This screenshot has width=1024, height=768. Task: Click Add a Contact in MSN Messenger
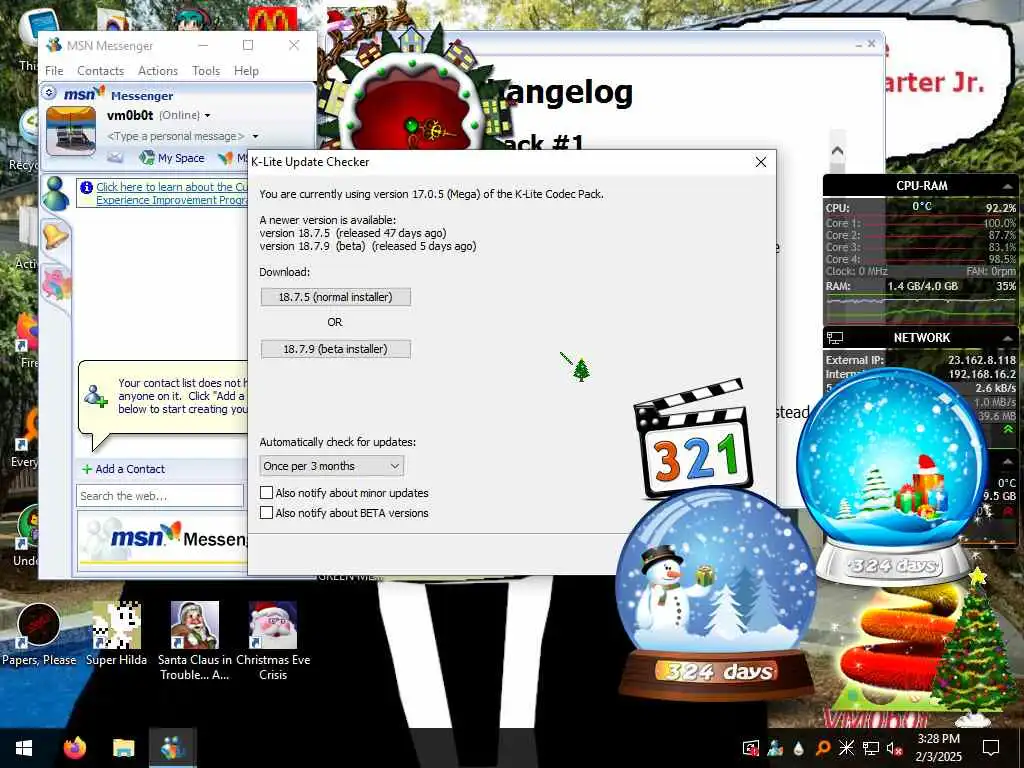coord(123,469)
